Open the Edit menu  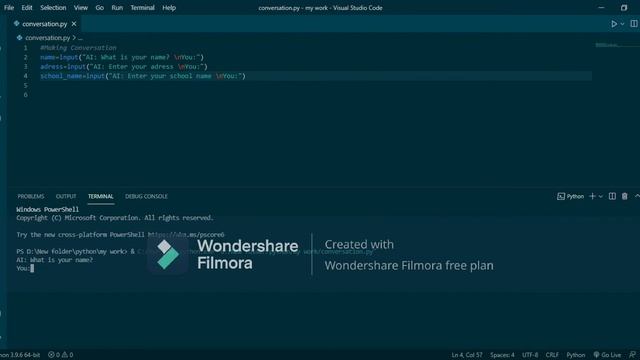click(27, 8)
